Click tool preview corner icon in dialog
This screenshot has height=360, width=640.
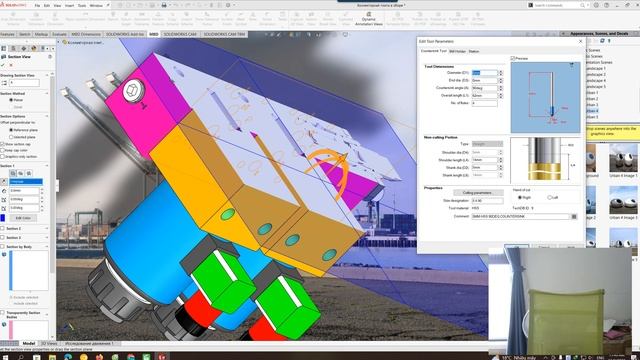(x=571, y=65)
